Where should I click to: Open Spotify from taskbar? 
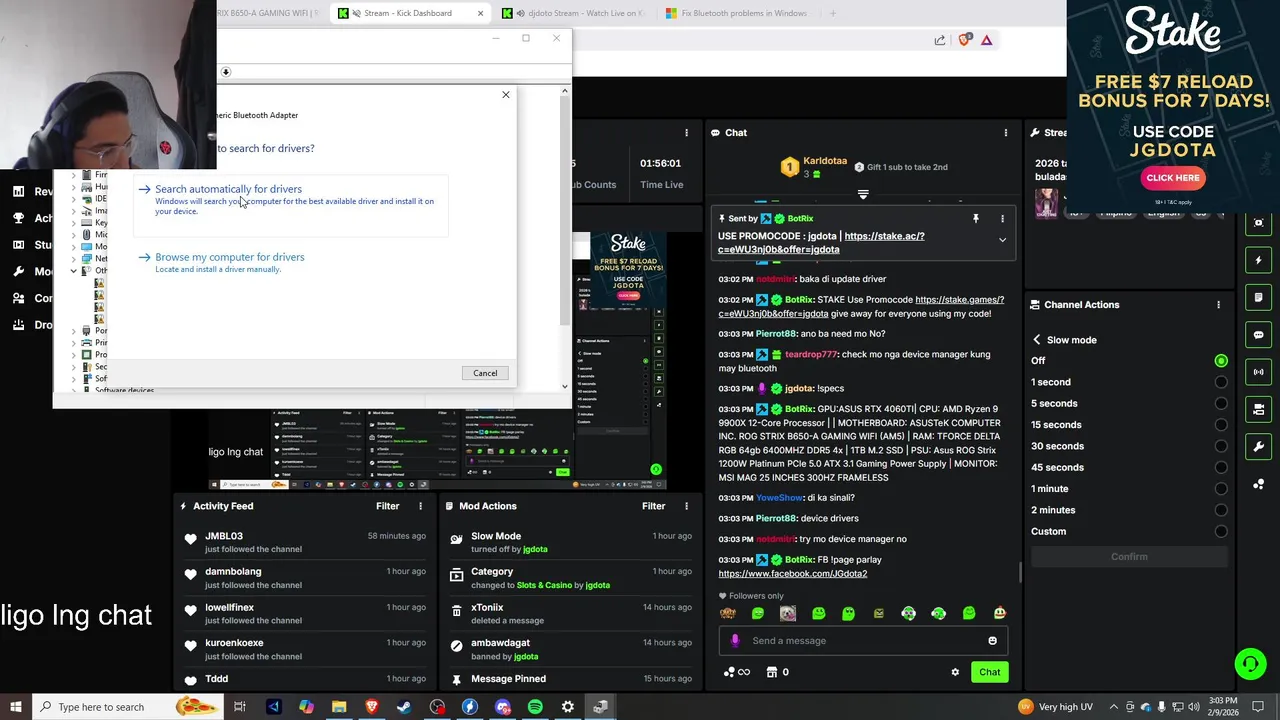pyautogui.click(x=535, y=707)
